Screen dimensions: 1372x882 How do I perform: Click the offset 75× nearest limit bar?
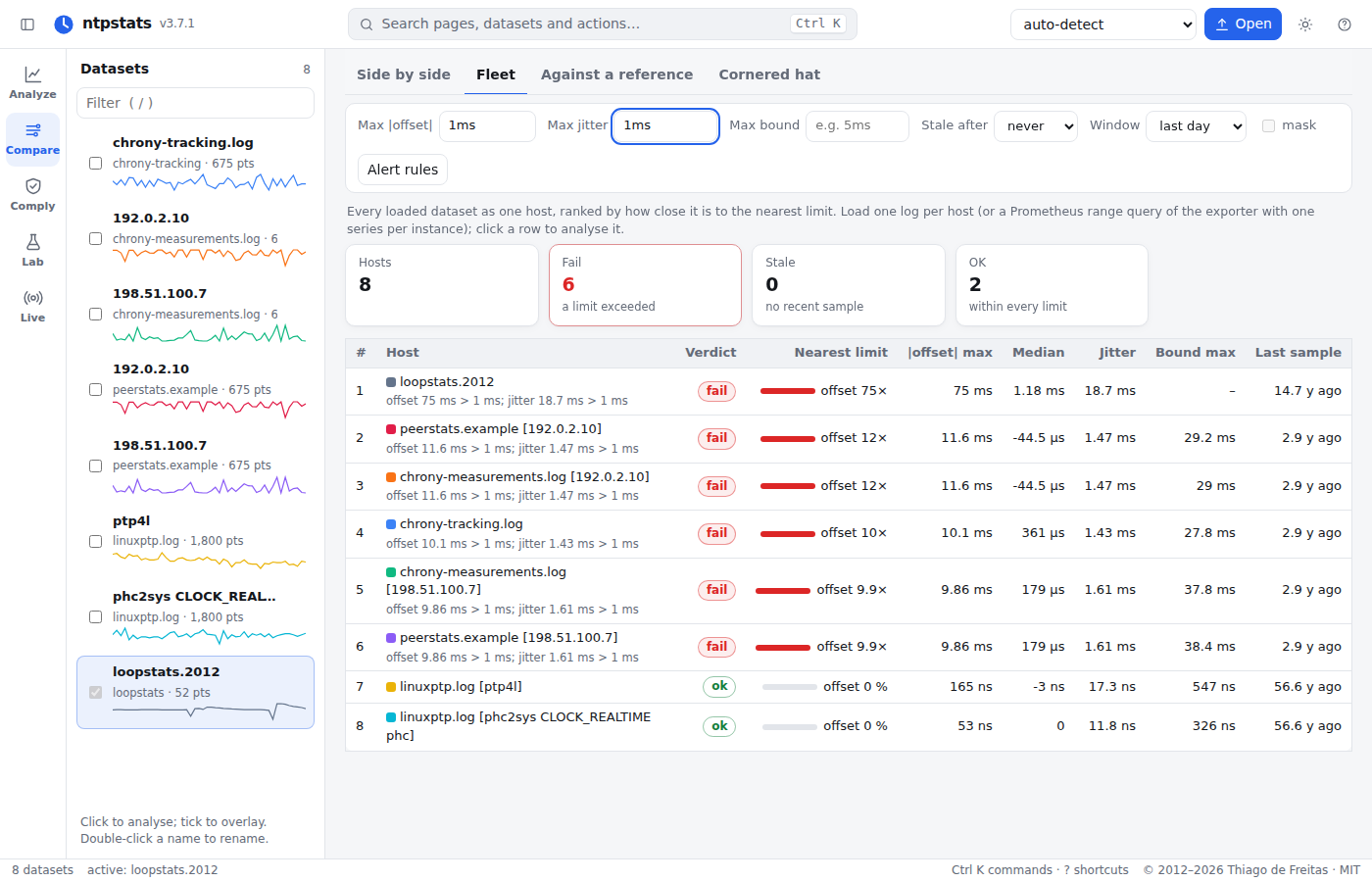pos(788,391)
